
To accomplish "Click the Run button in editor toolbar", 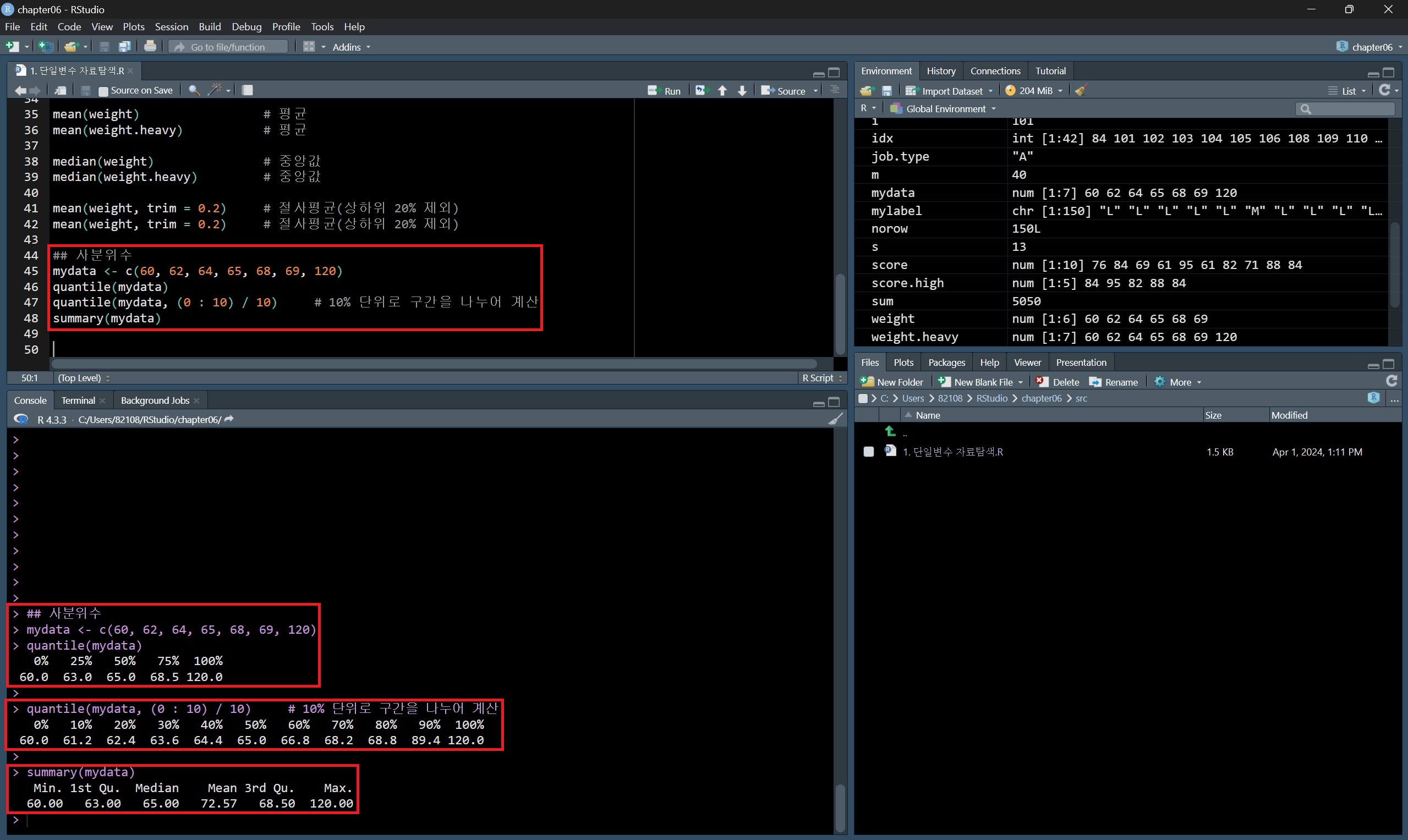I will (665, 91).
